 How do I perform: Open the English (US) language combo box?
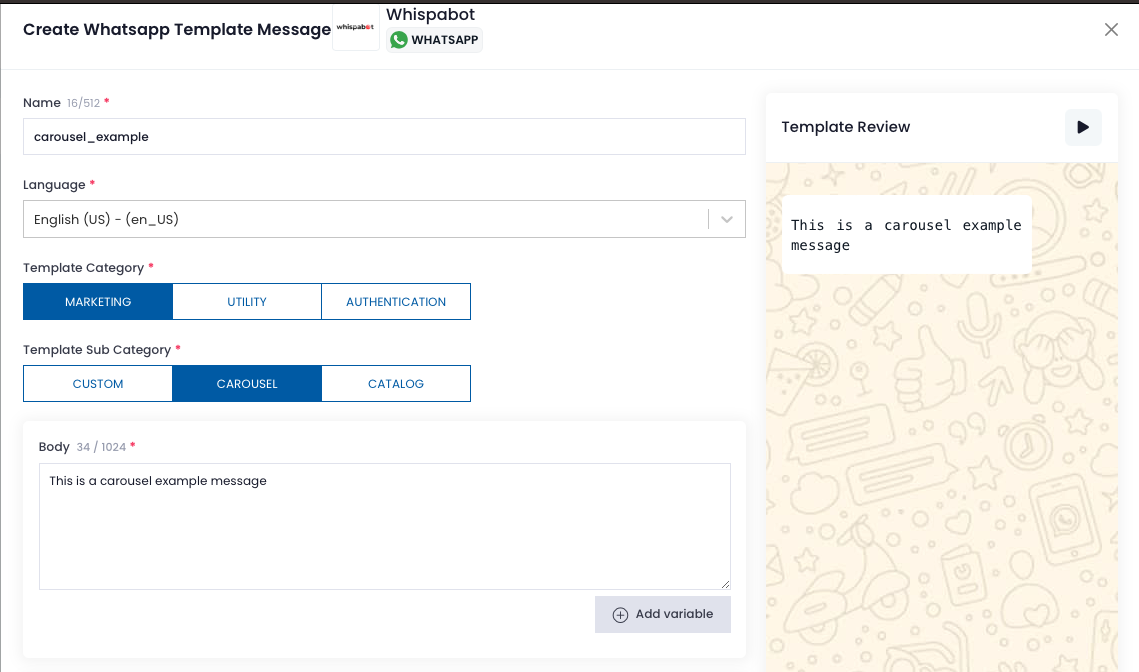point(384,219)
